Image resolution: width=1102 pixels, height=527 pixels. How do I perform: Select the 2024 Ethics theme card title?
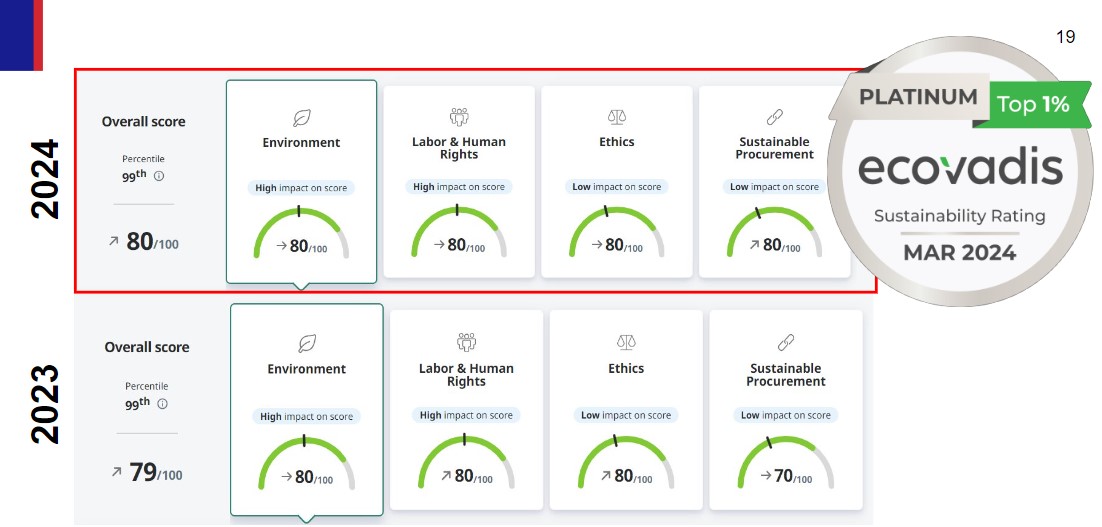pos(616,142)
